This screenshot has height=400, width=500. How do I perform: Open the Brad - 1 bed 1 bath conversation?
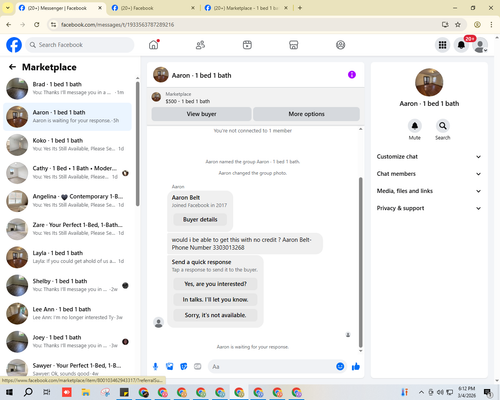pyautogui.click(x=67, y=89)
